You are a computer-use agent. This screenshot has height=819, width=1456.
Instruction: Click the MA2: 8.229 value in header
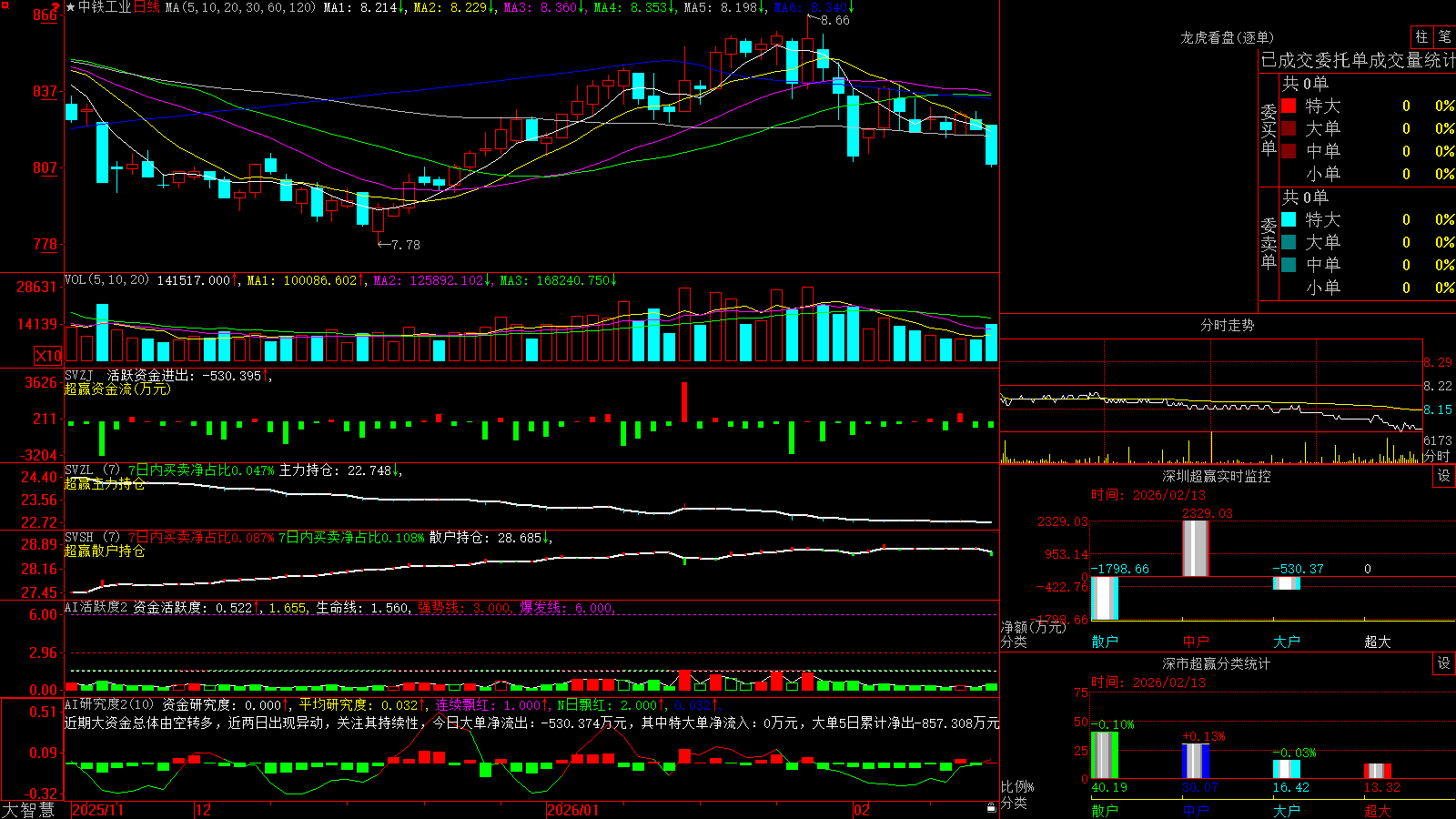(x=454, y=7)
